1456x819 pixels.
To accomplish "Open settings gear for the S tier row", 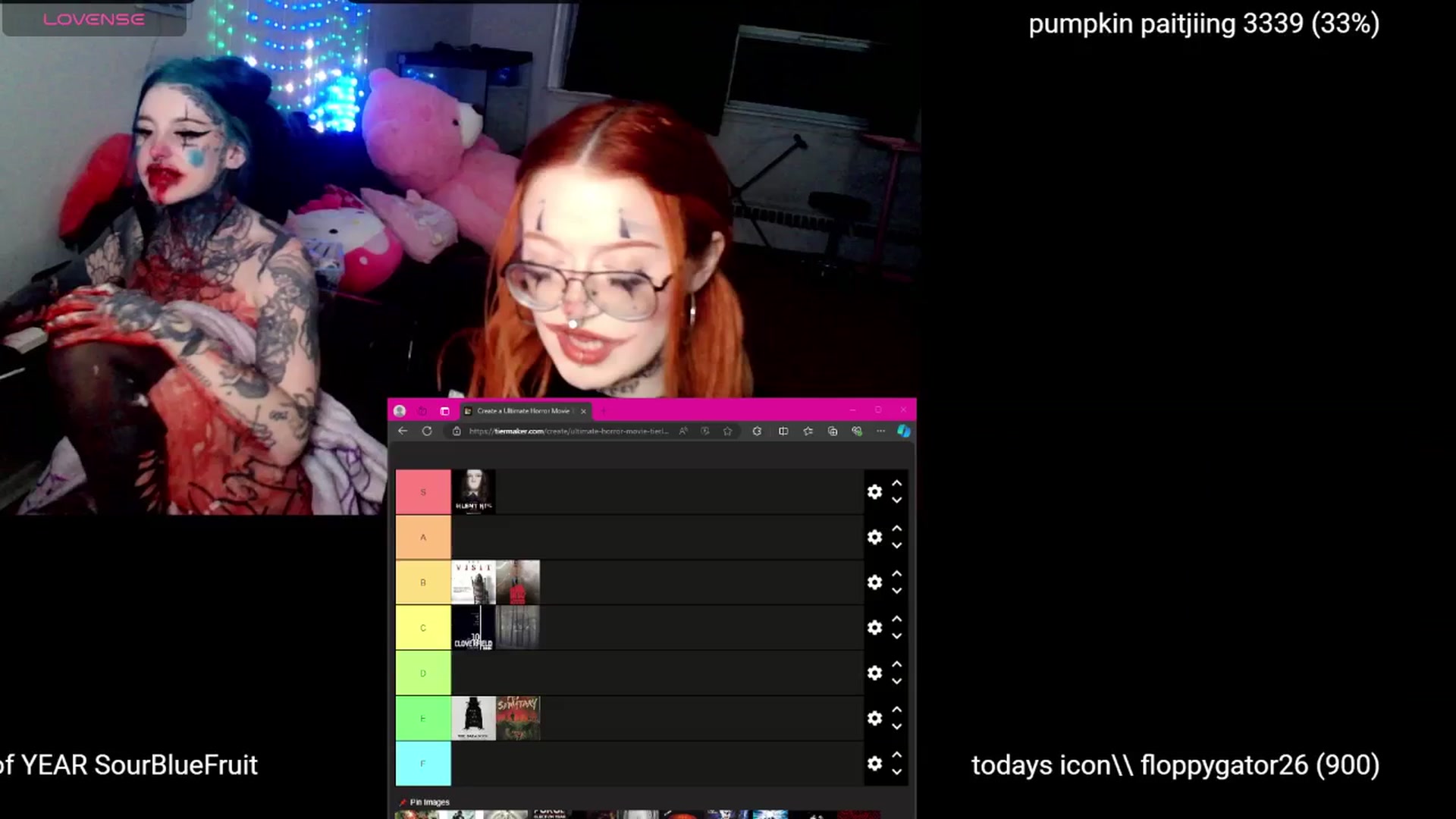I will [874, 492].
